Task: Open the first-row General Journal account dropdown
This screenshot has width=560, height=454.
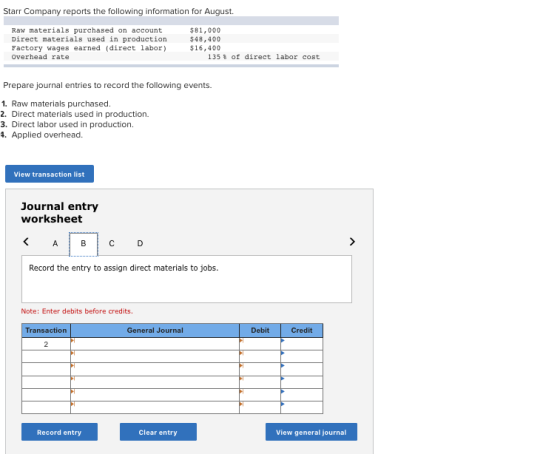Action: tap(155, 344)
